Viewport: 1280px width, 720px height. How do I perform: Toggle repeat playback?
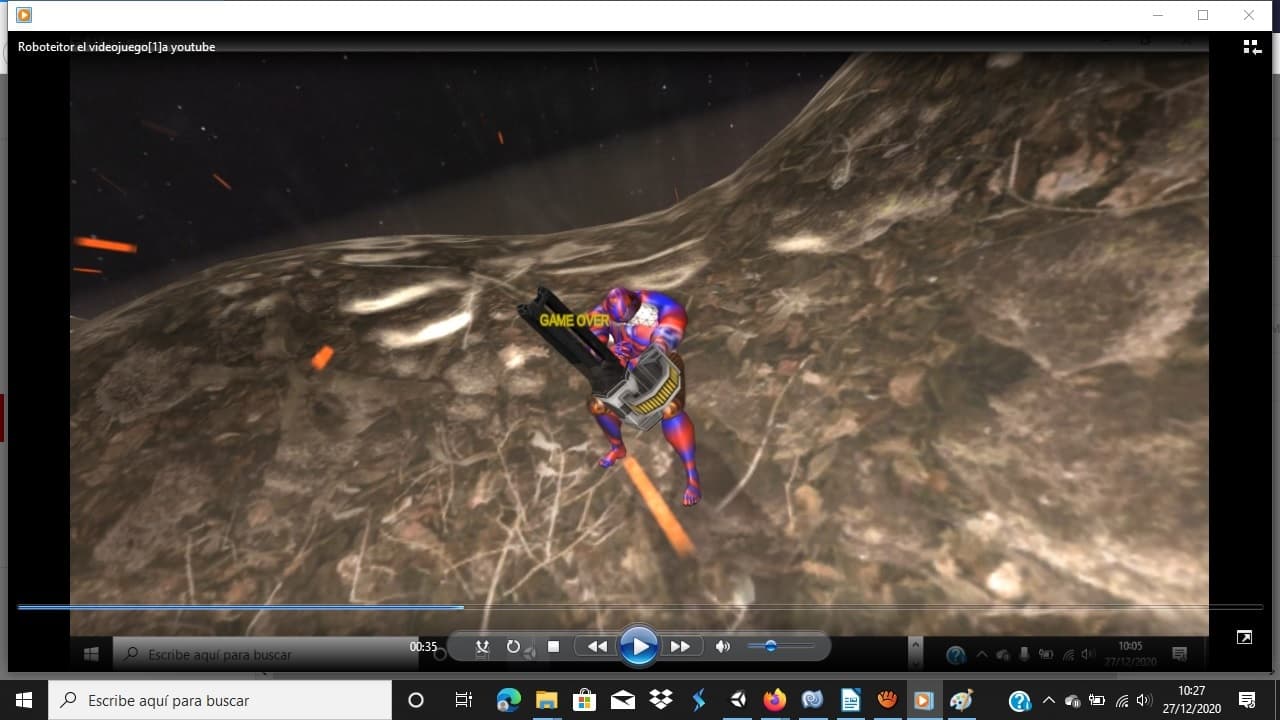(513, 646)
